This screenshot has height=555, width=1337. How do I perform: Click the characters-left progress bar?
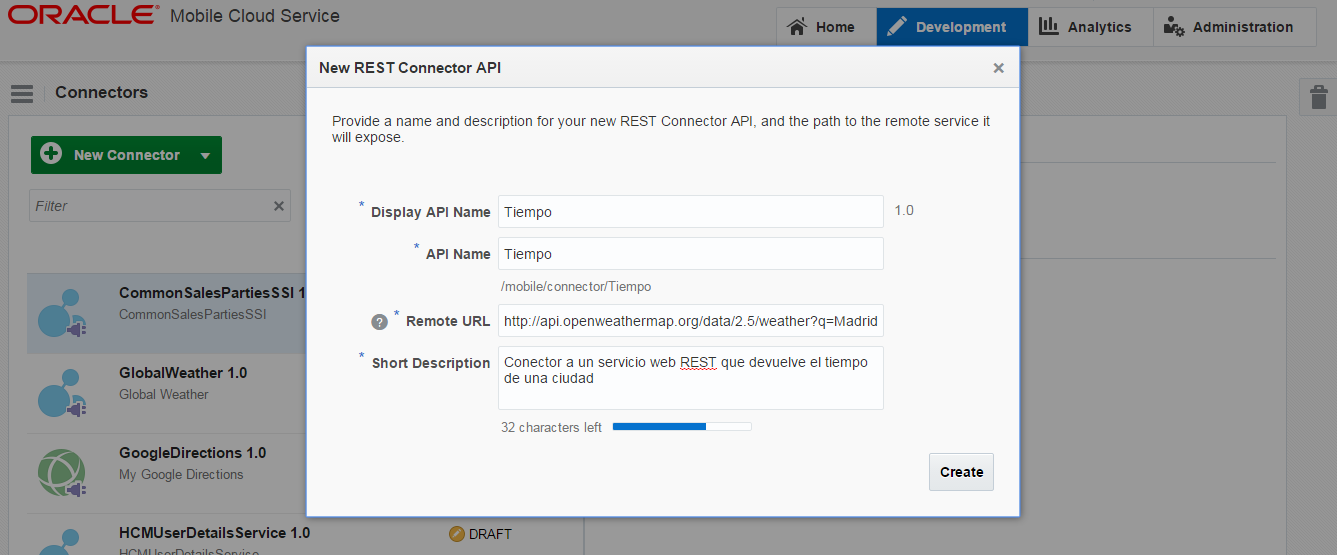tap(682, 427)
